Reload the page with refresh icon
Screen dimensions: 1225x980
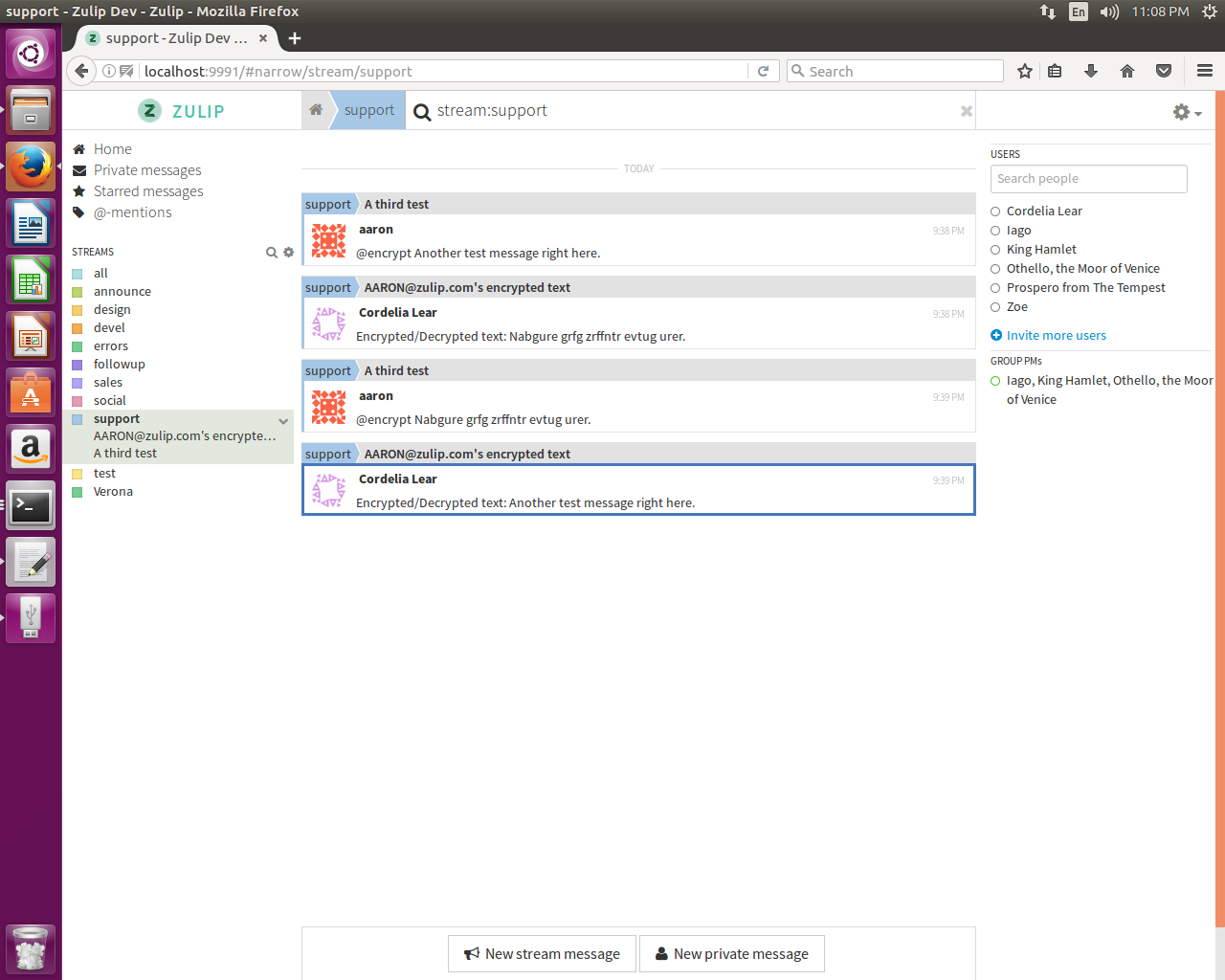pos(763,71)
